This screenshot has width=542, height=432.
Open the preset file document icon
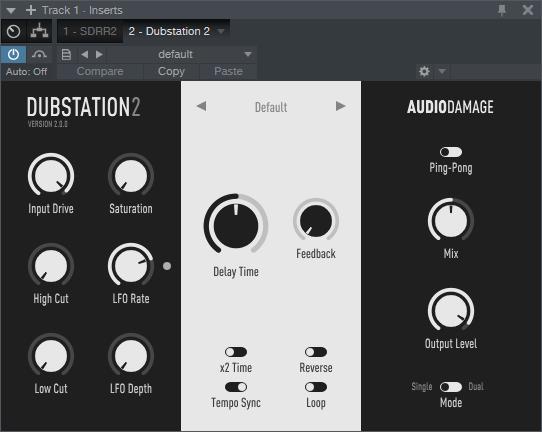(x=66, y=54)
